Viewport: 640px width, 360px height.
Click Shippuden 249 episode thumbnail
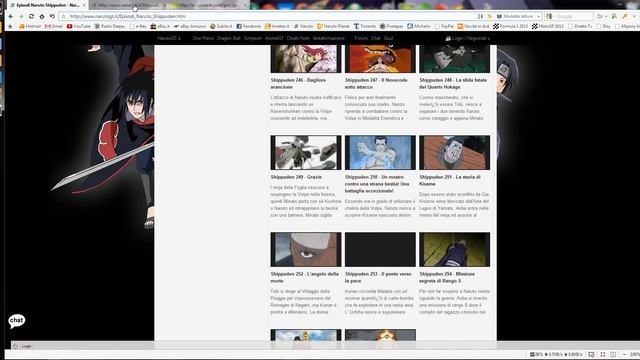[x=306, y=153]
